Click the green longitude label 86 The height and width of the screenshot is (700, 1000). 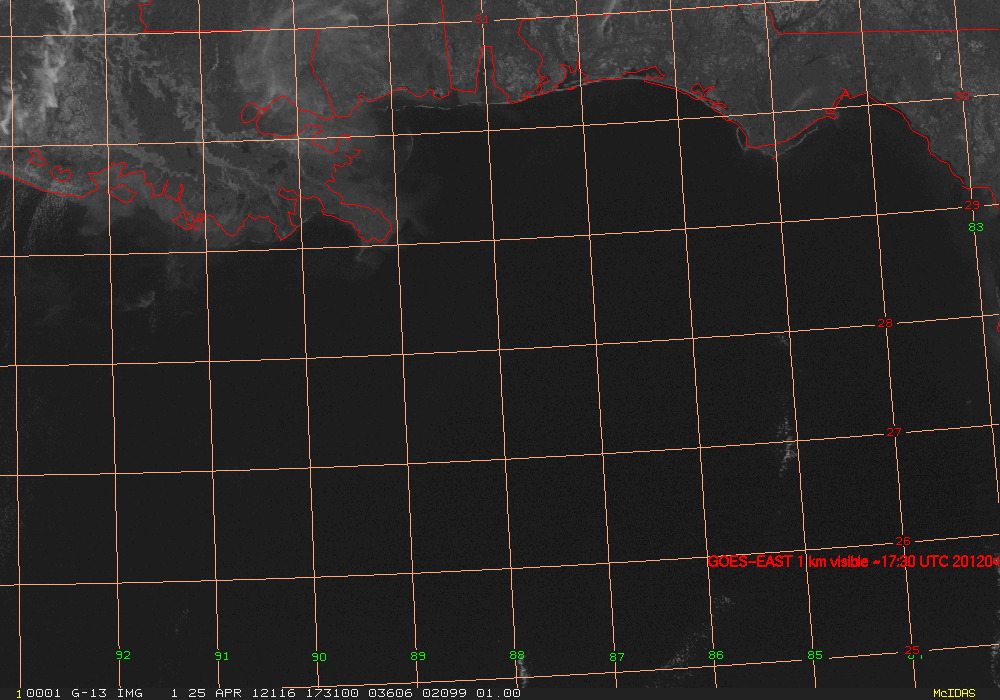(716, 655)
